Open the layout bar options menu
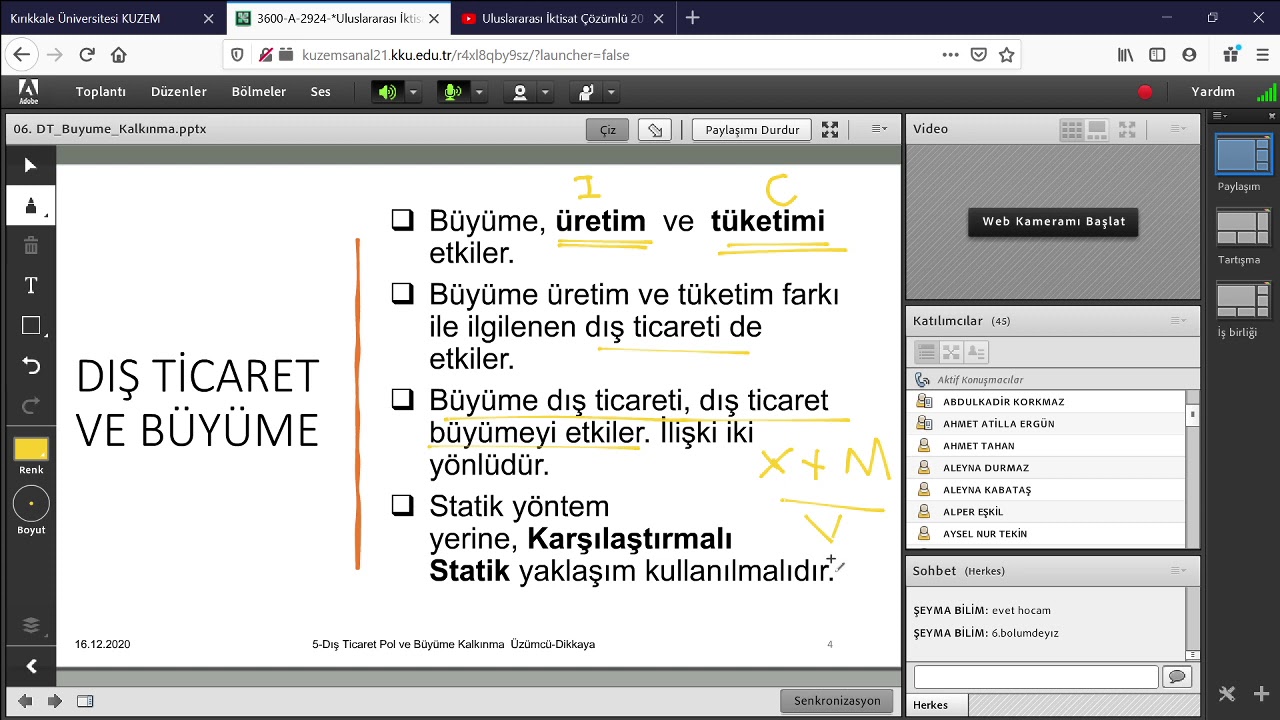The width and height of the screenshot is (1280, 720). tap(1219, 116)
